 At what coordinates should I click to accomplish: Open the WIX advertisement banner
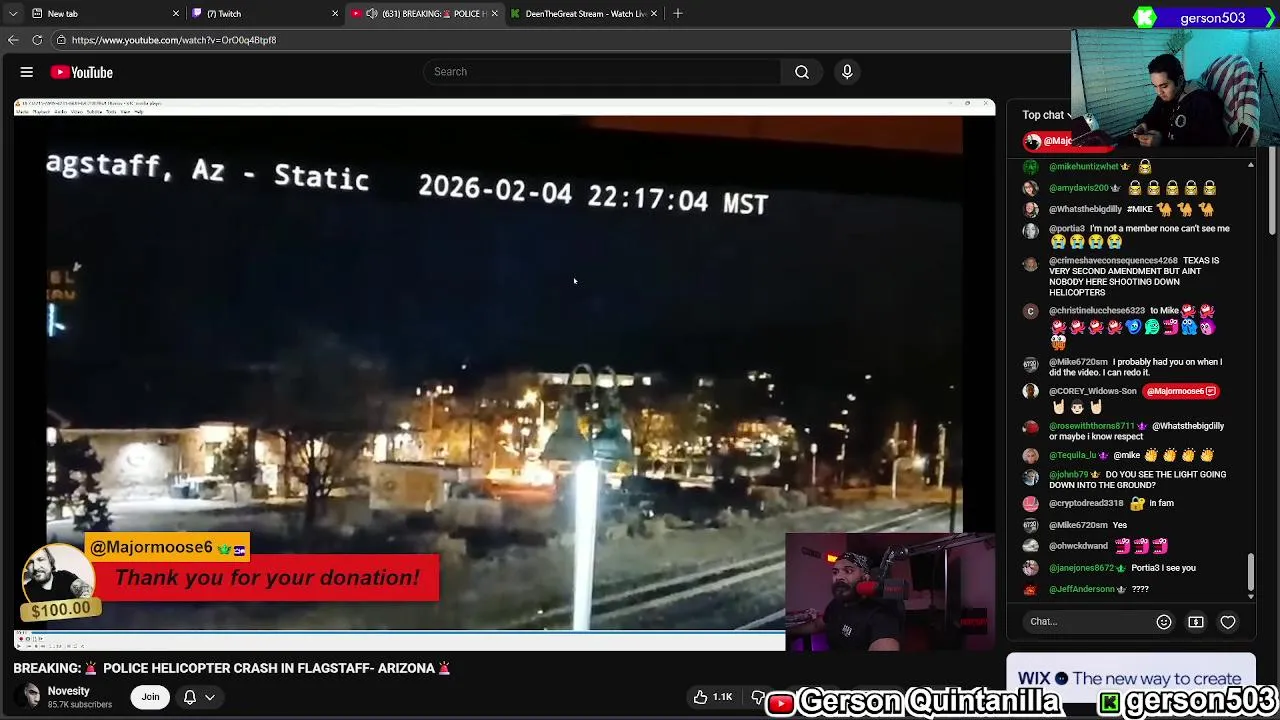click(x=1130, y=678)
